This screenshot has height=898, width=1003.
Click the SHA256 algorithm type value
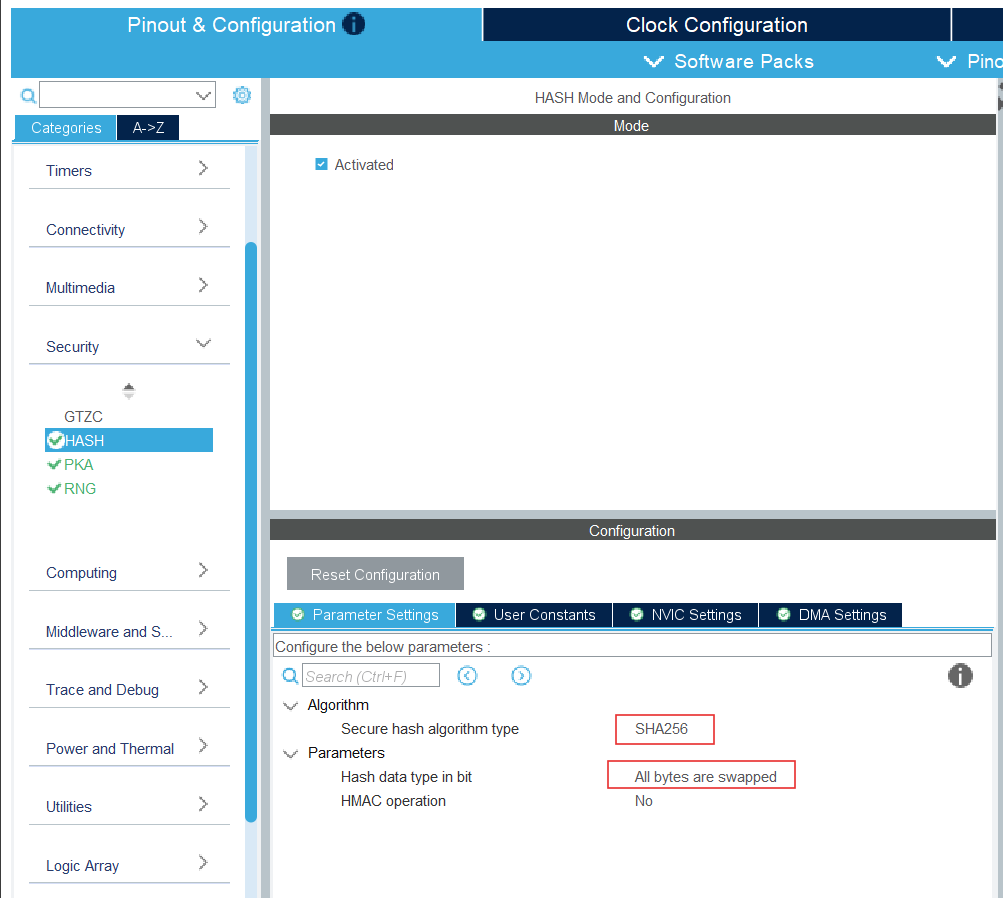click(661, 729)
